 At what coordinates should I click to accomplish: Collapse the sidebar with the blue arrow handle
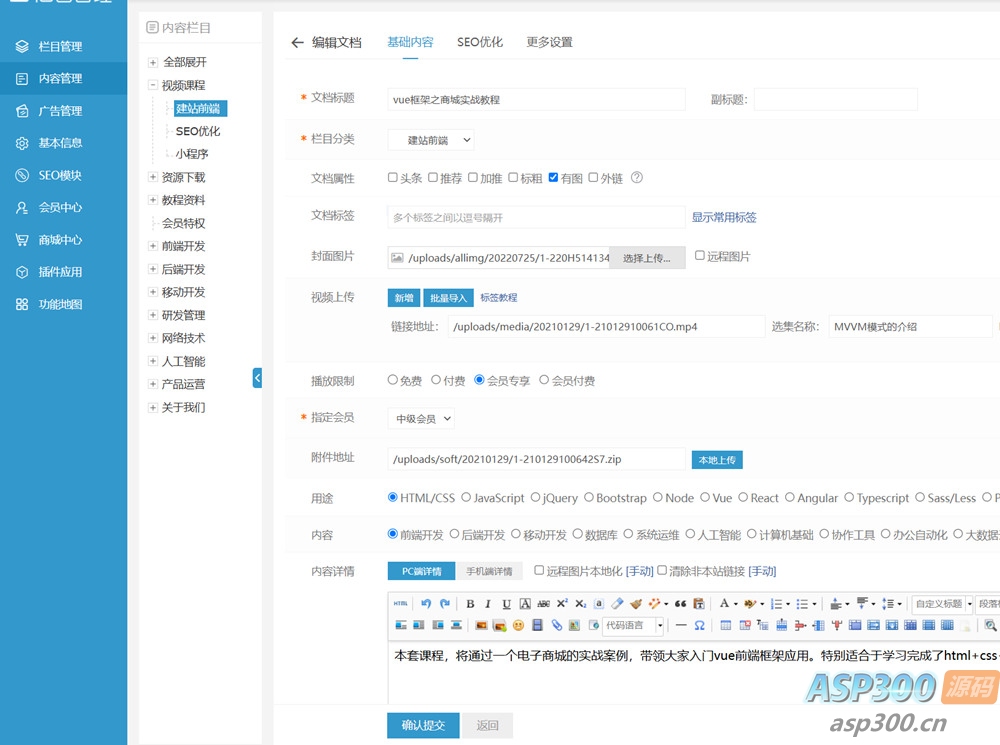pos(257,378)
